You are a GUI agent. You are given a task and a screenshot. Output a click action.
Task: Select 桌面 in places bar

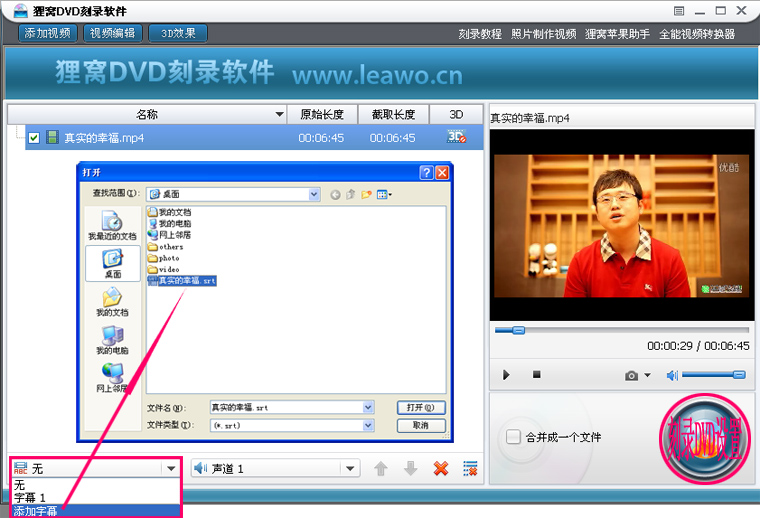click(x=112, y=263)
